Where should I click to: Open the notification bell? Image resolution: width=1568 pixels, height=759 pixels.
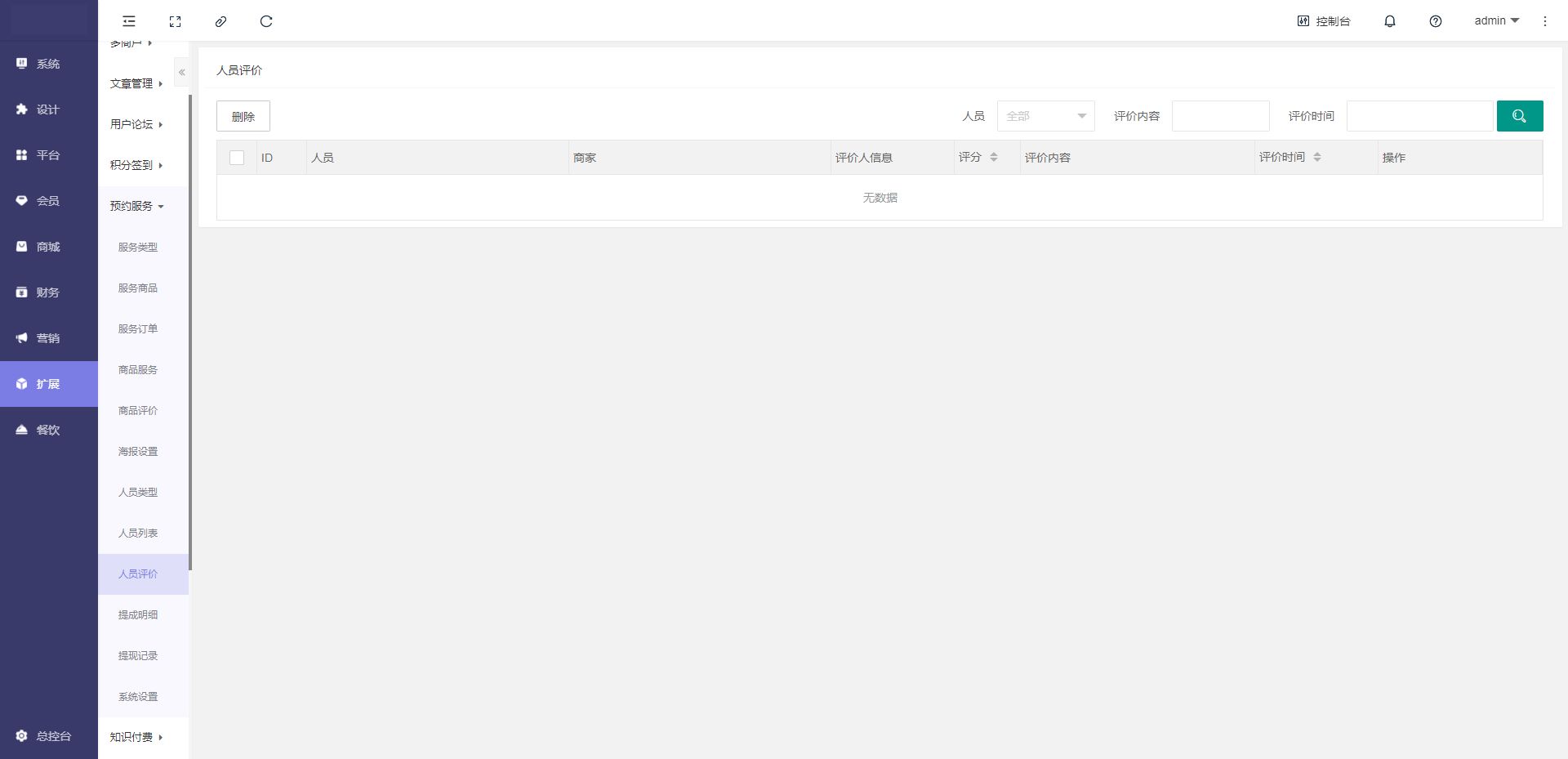click(1389, 21)
